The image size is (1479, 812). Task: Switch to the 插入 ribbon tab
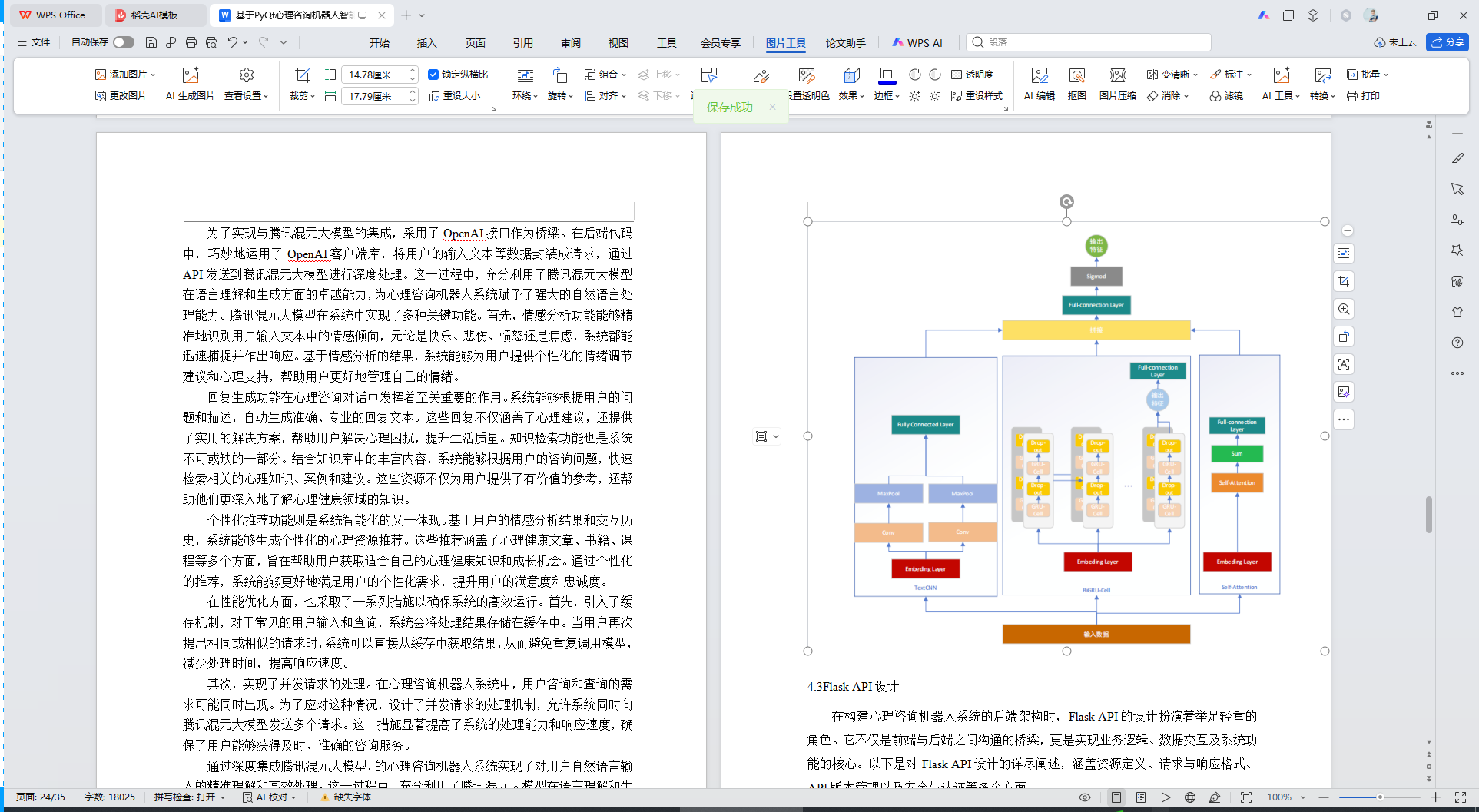[426, 43]
